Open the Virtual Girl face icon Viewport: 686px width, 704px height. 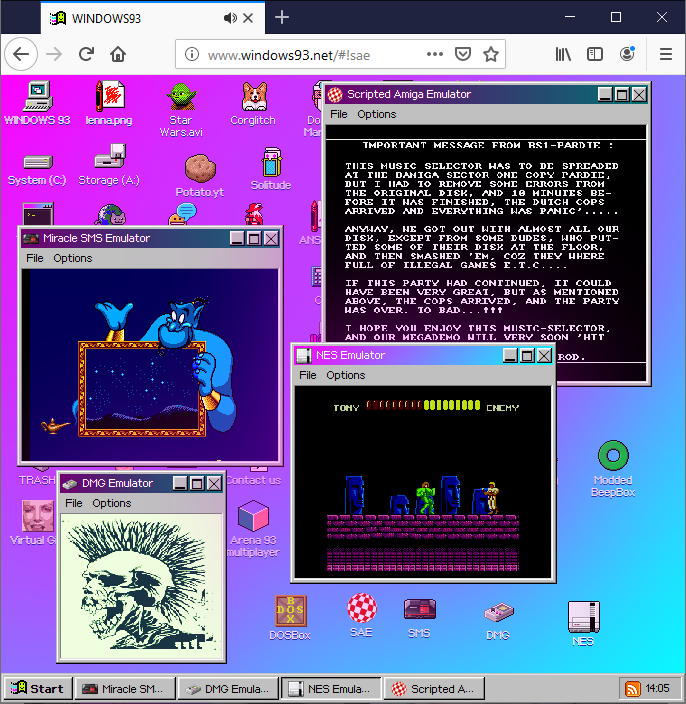[38, 515]
